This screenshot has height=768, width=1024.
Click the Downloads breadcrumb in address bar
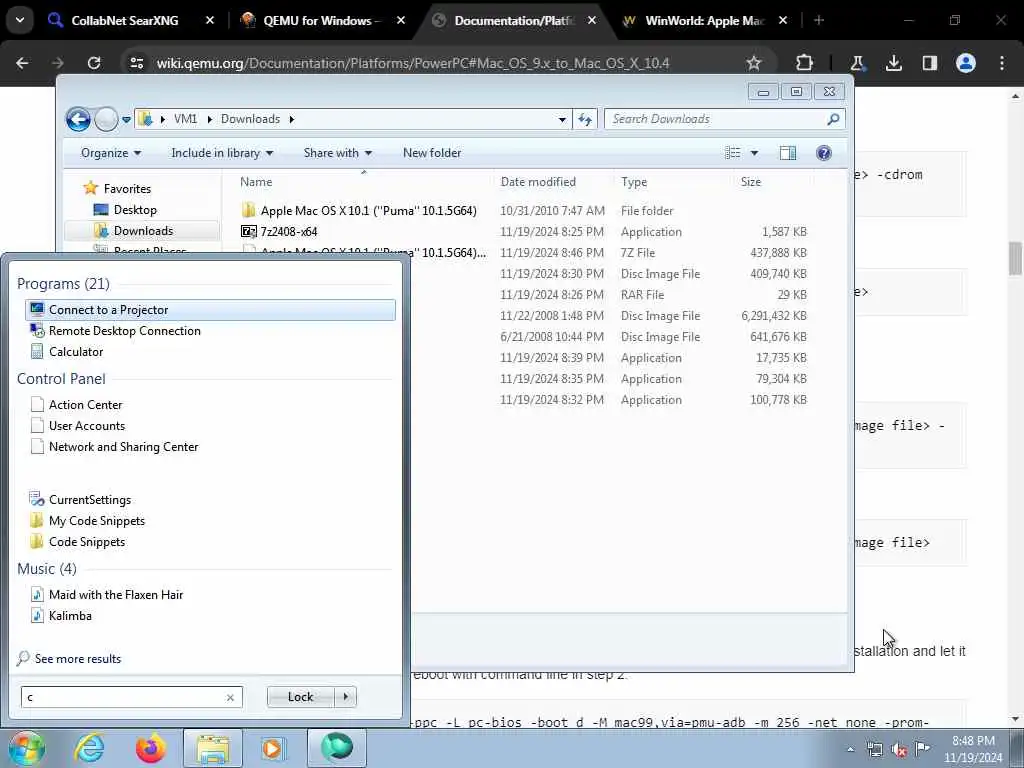pos(250,119)
